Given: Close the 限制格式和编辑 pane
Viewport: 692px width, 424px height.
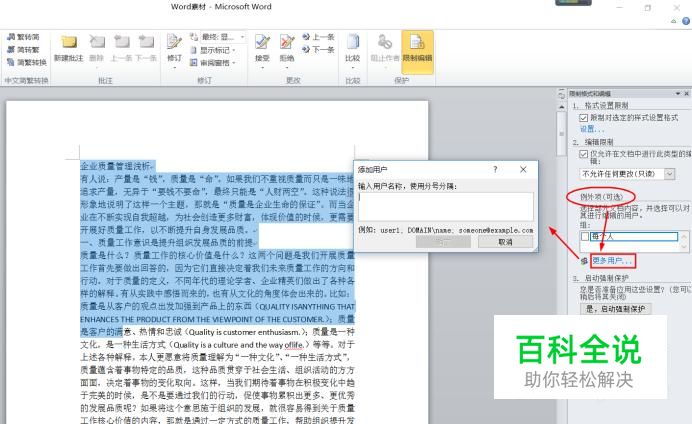Looking at the screenshot, I should [686, 94].
